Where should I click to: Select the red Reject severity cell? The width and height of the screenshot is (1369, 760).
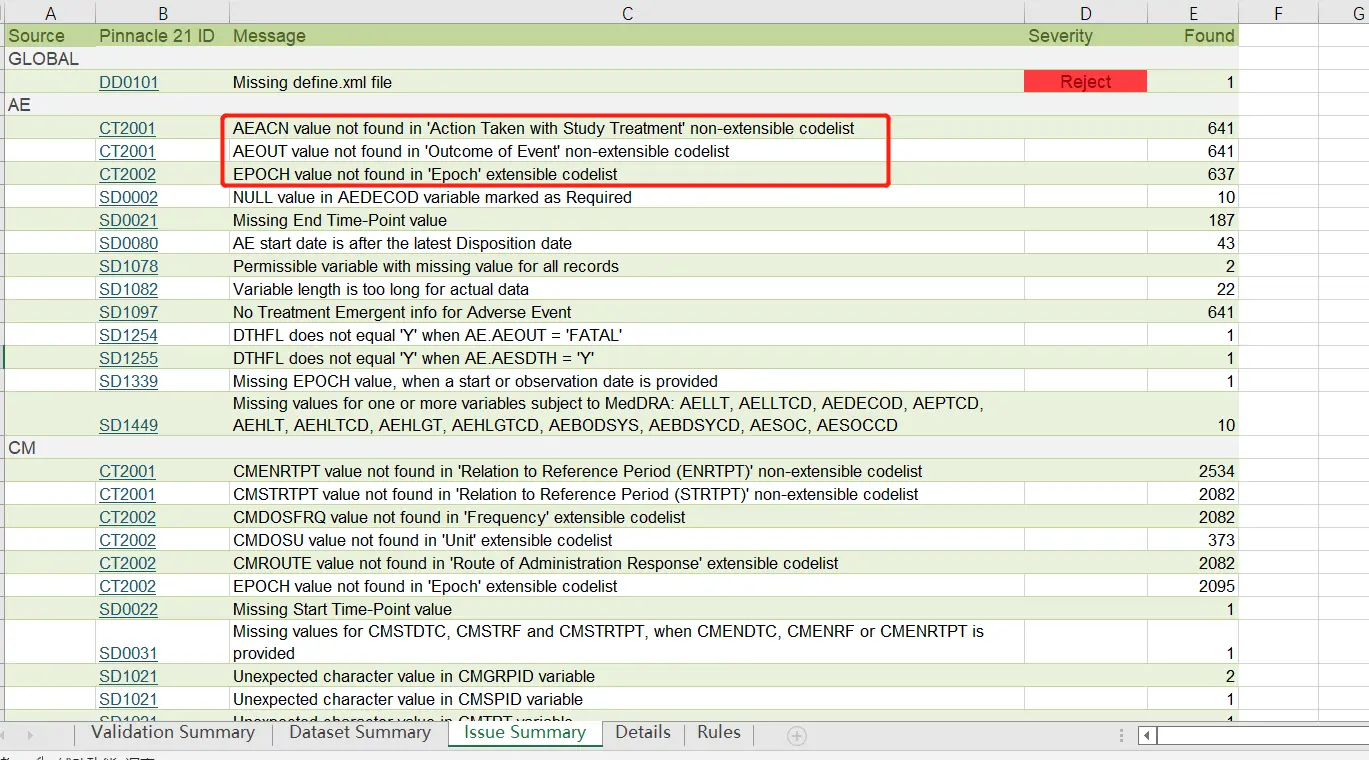(1085, 82)
